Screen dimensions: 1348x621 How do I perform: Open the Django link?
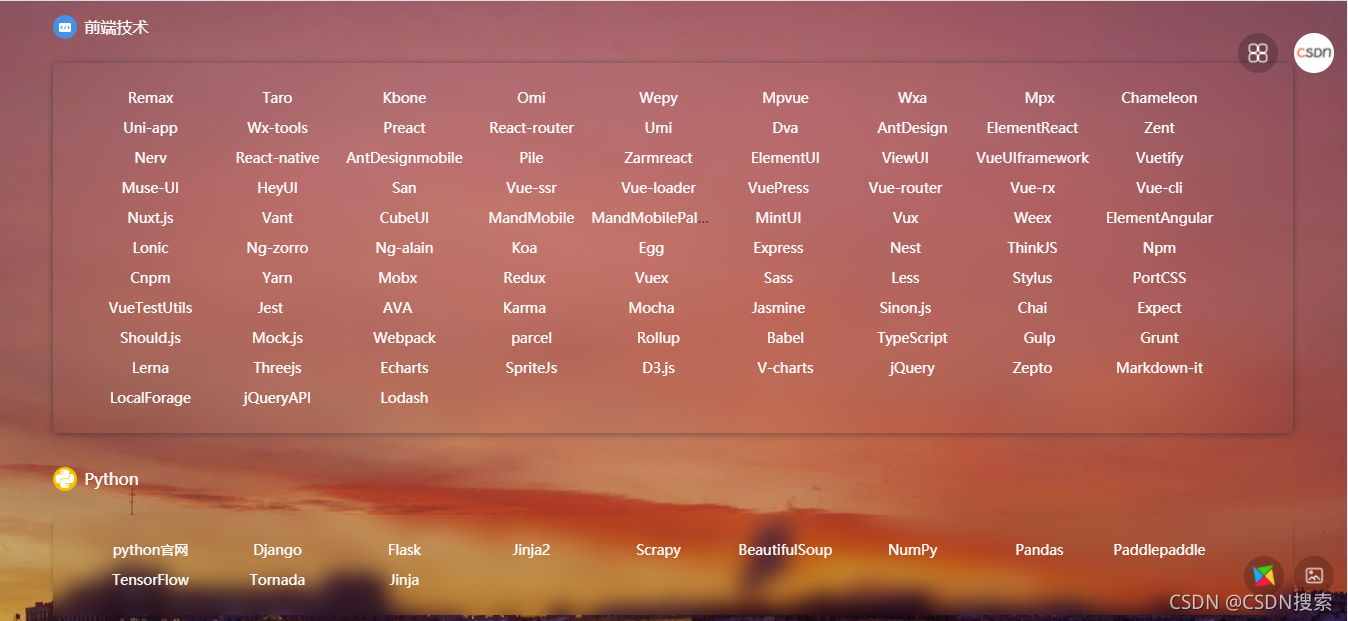[x=278, y=550]
